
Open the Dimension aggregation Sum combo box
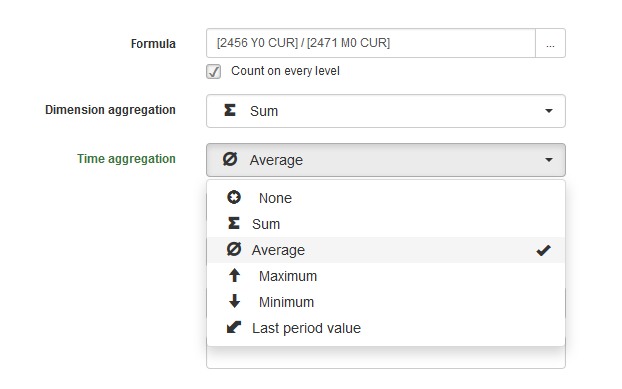coord(386,111)
